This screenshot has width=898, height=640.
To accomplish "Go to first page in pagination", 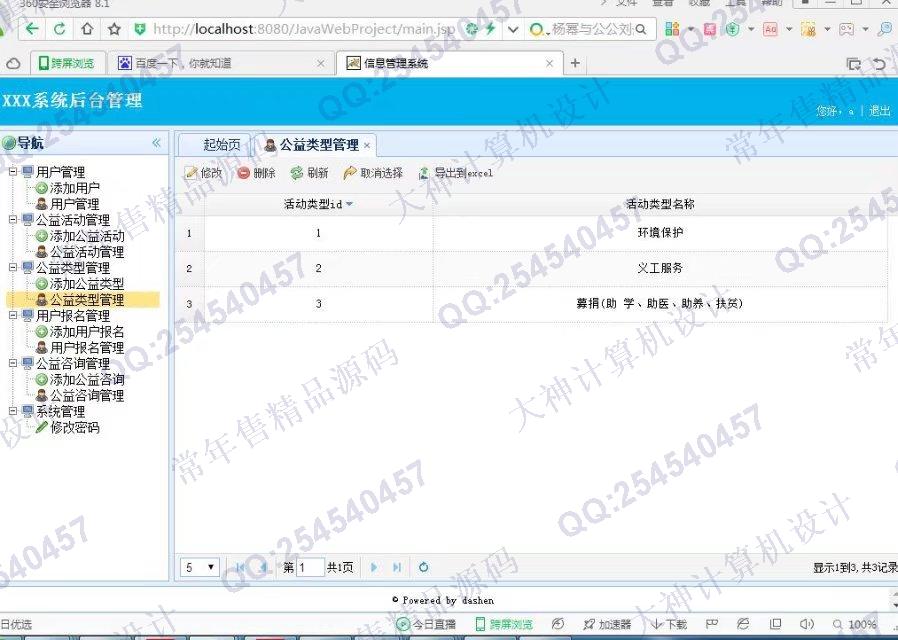I will click(240, 567).
